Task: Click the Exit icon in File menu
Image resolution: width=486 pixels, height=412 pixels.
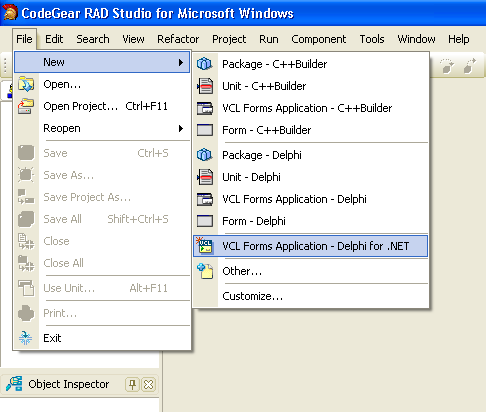Action: (26, 338)
